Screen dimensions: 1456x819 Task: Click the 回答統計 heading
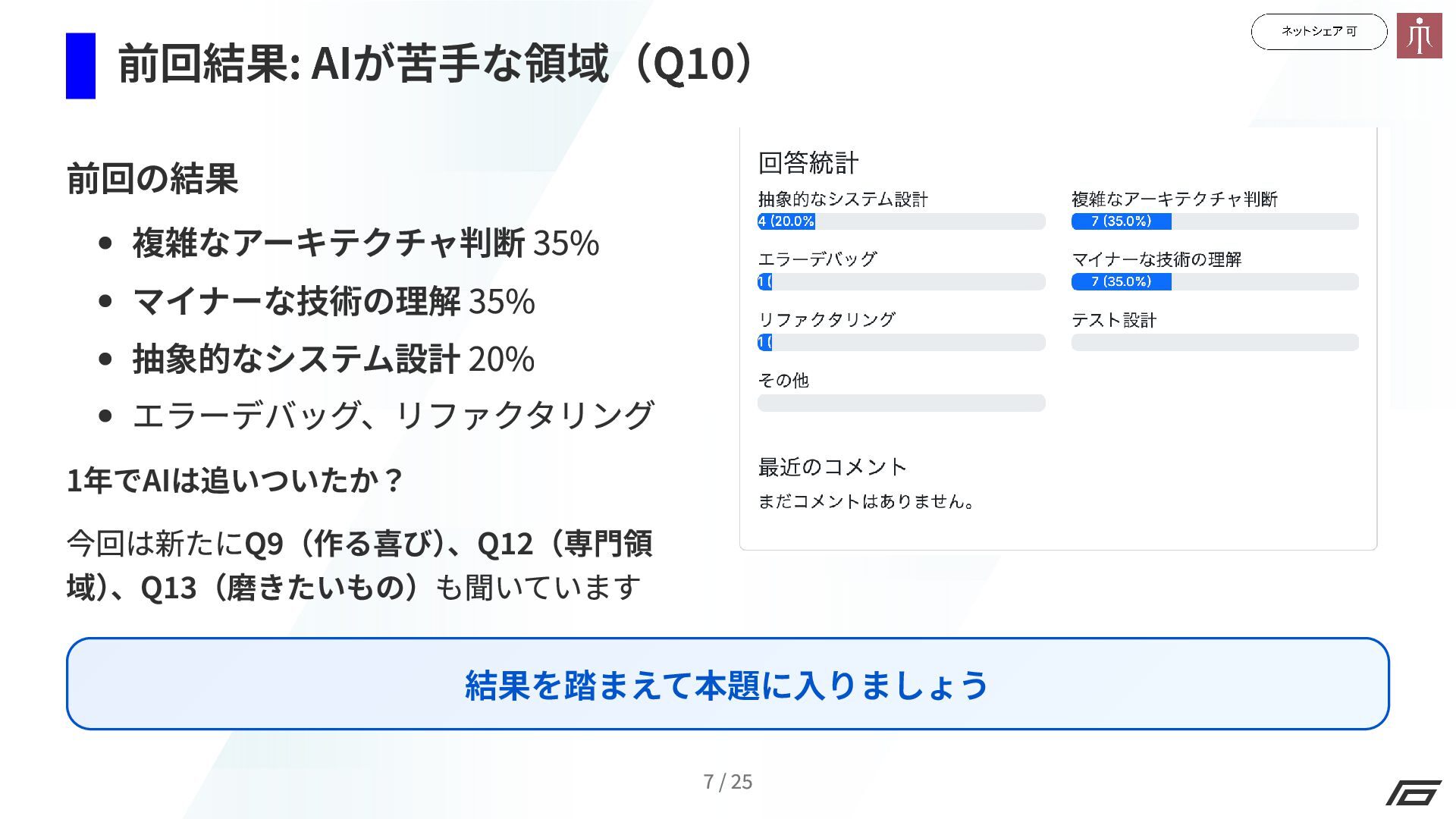(x=808, y=163)
